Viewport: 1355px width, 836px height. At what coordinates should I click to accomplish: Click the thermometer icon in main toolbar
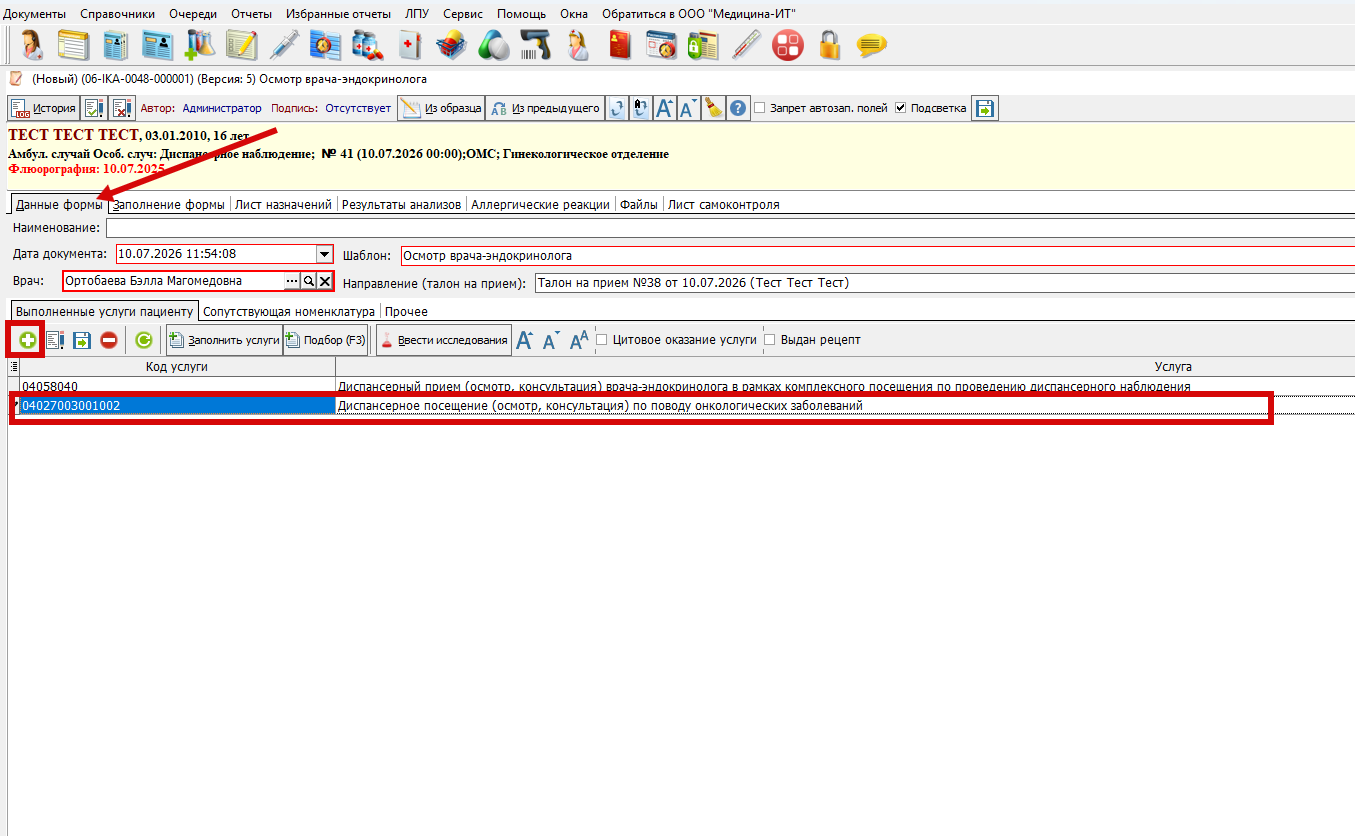[x=746, y=44]
